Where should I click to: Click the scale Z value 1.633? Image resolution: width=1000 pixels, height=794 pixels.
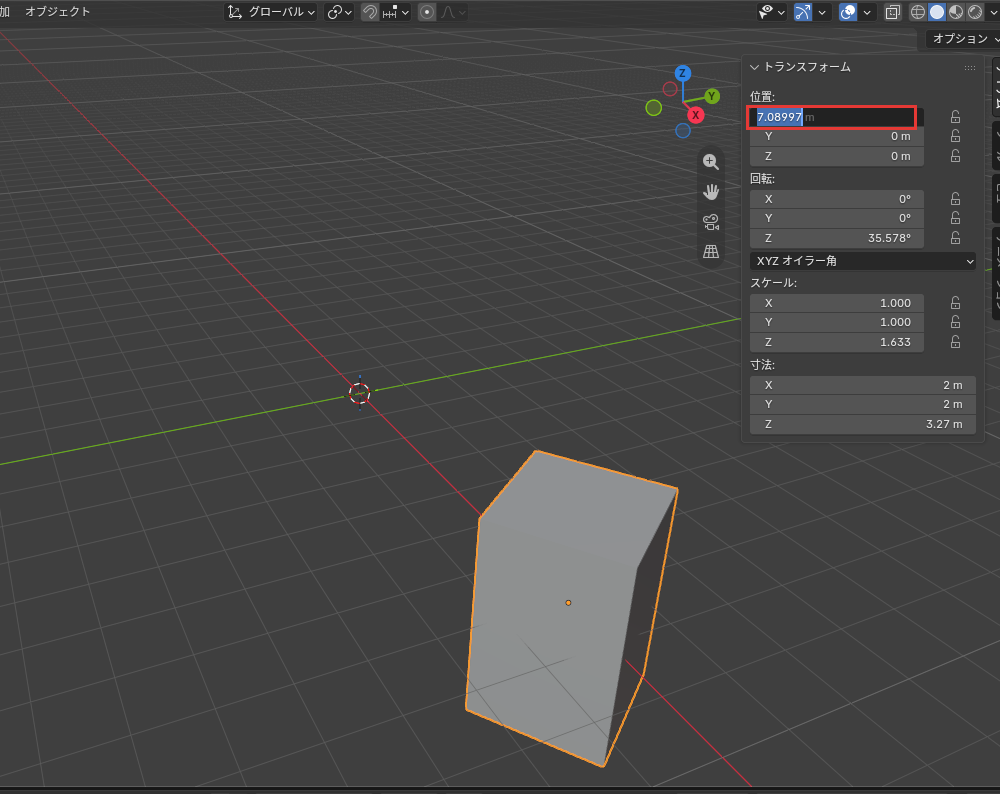tap(837, 342)
